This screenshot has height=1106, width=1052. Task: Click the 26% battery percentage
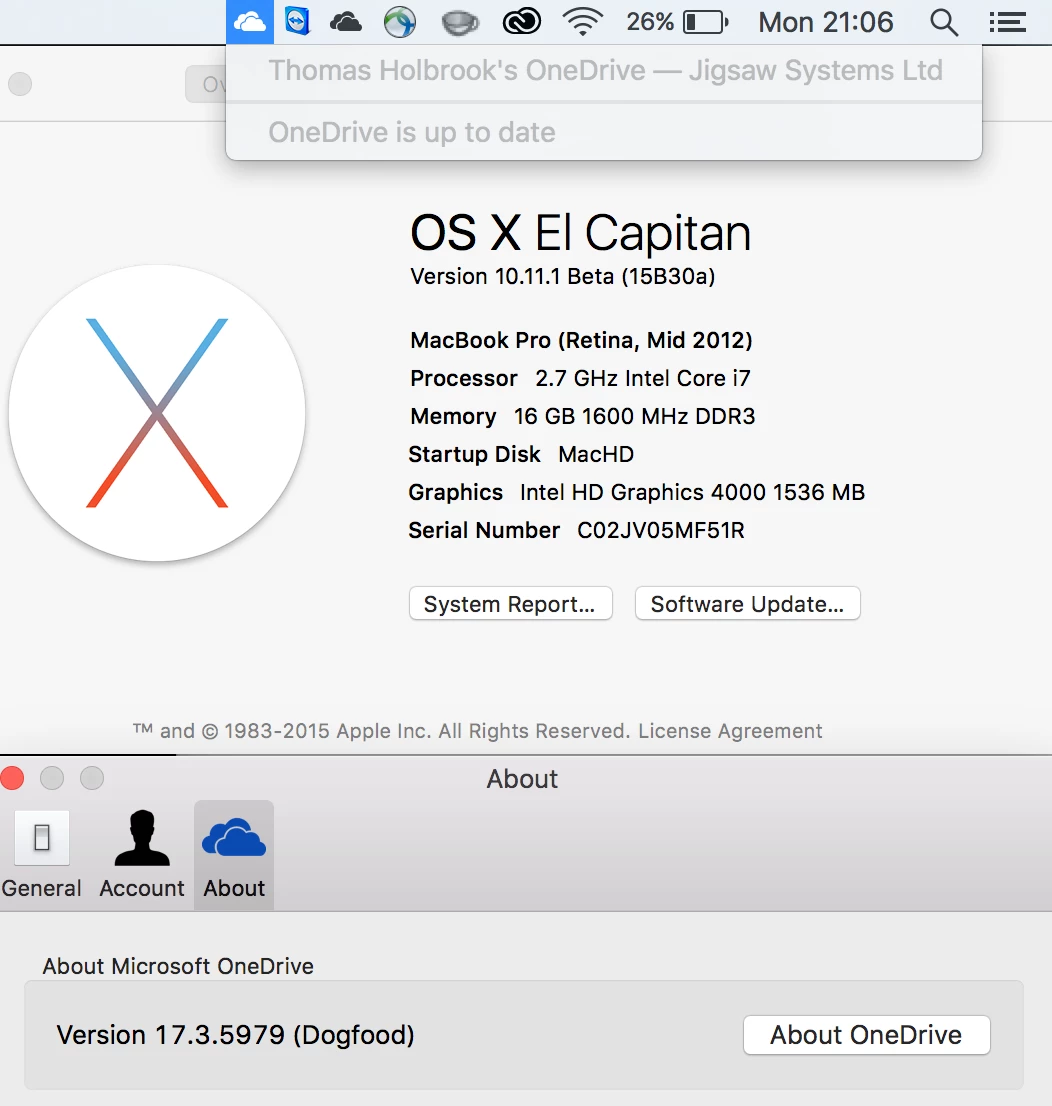tap(650, 22)
